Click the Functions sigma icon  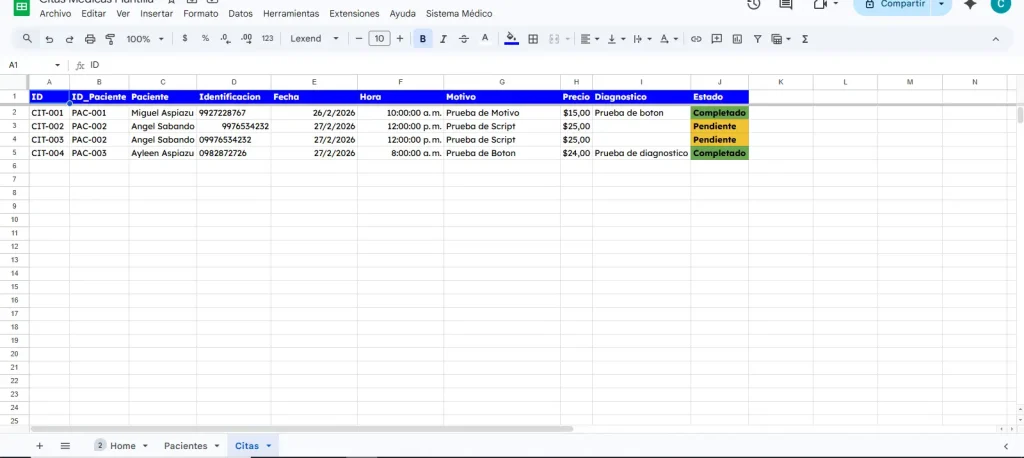(x=805, y=39)
